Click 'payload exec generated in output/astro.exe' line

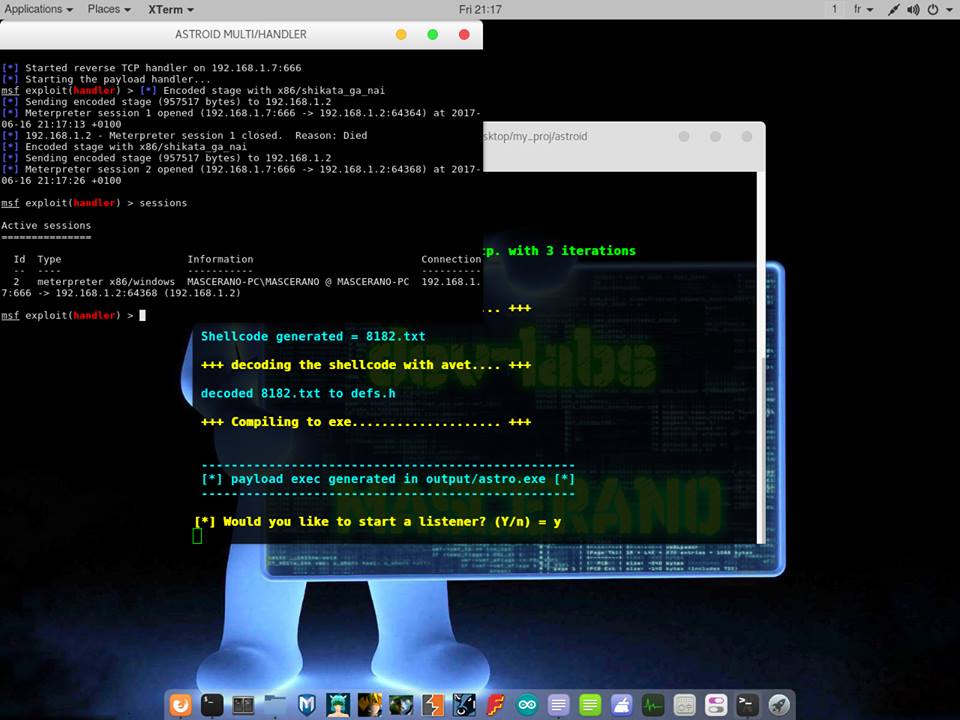click(x=388, y=479)
